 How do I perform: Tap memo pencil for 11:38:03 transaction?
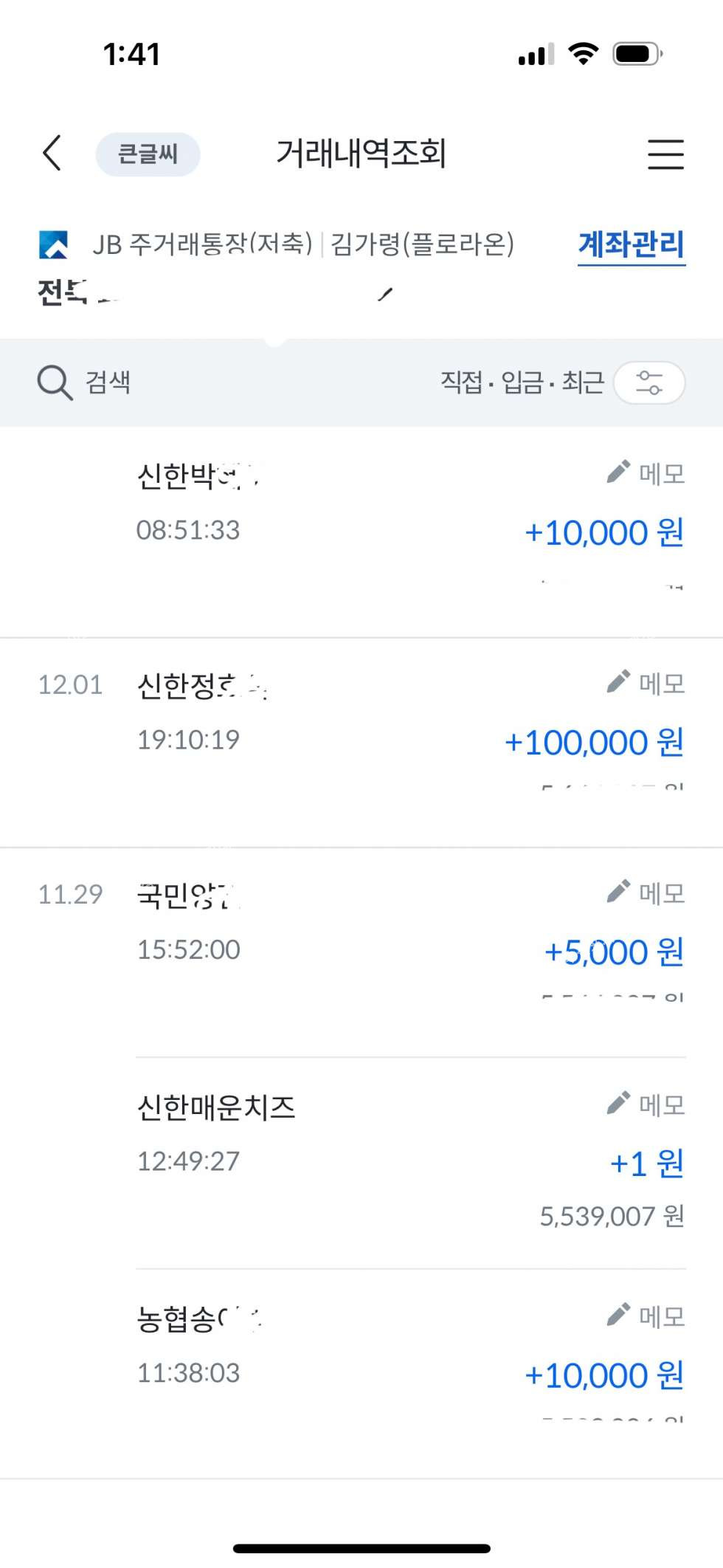pyautogui.click(x=618, y=1316)
